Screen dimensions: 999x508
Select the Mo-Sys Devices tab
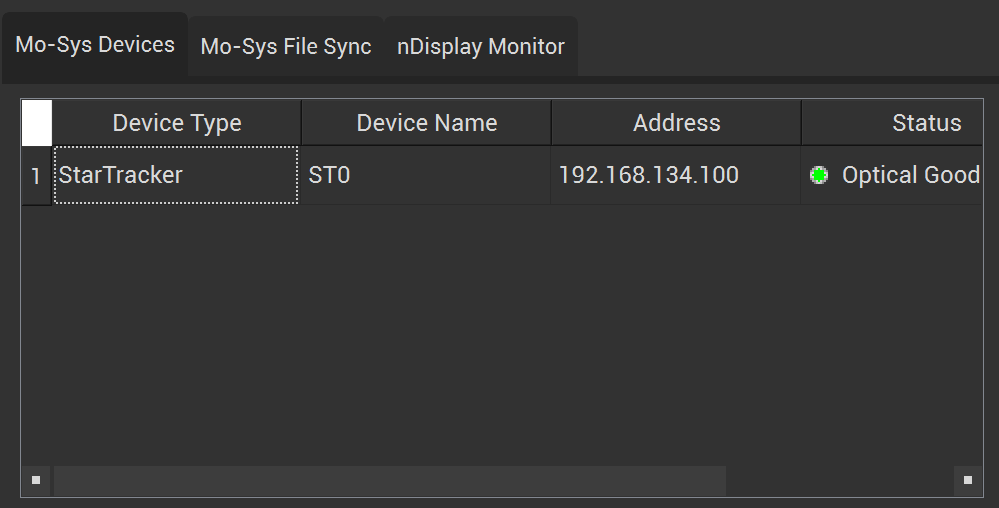coord(95,45)
